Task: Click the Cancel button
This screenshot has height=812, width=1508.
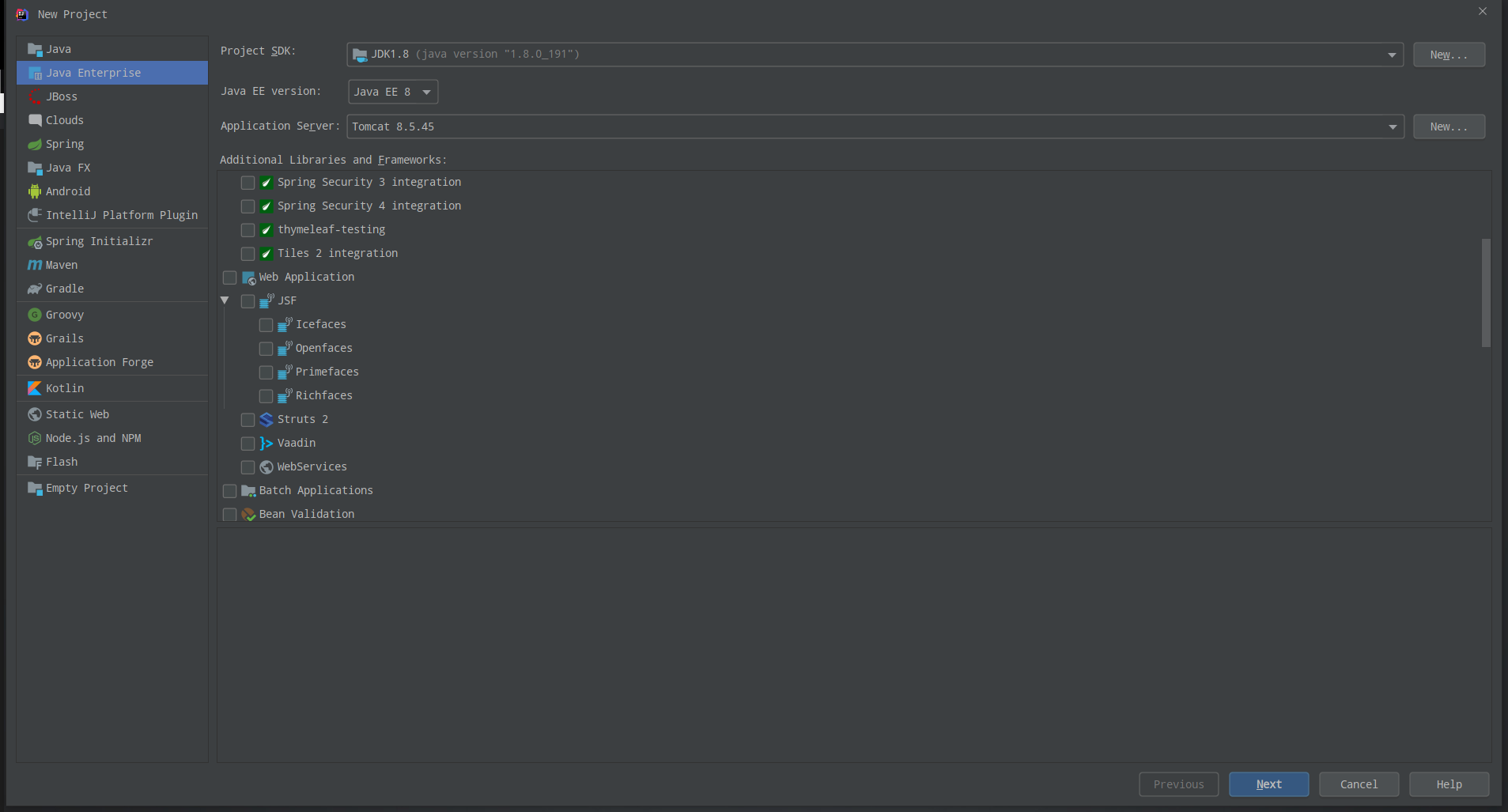Action: (1359, 784)
